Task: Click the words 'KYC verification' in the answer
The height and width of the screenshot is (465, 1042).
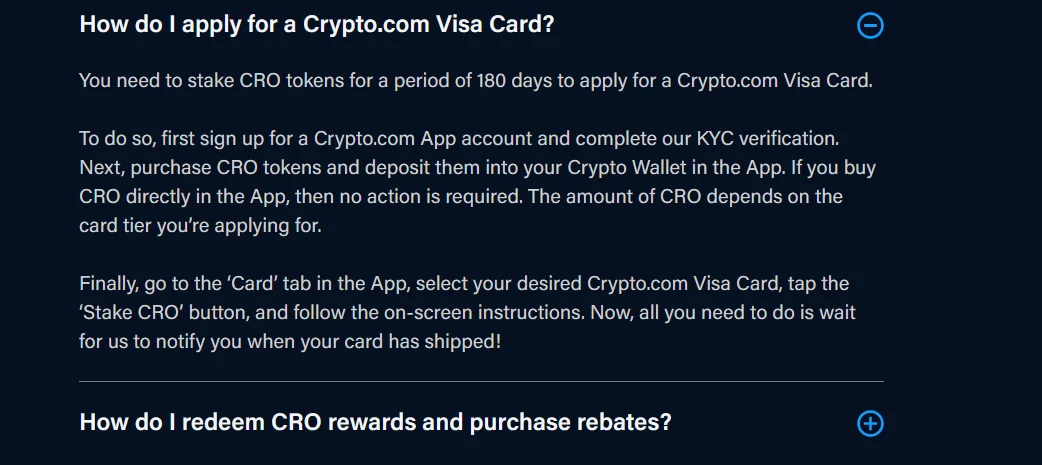Action: 768,139
